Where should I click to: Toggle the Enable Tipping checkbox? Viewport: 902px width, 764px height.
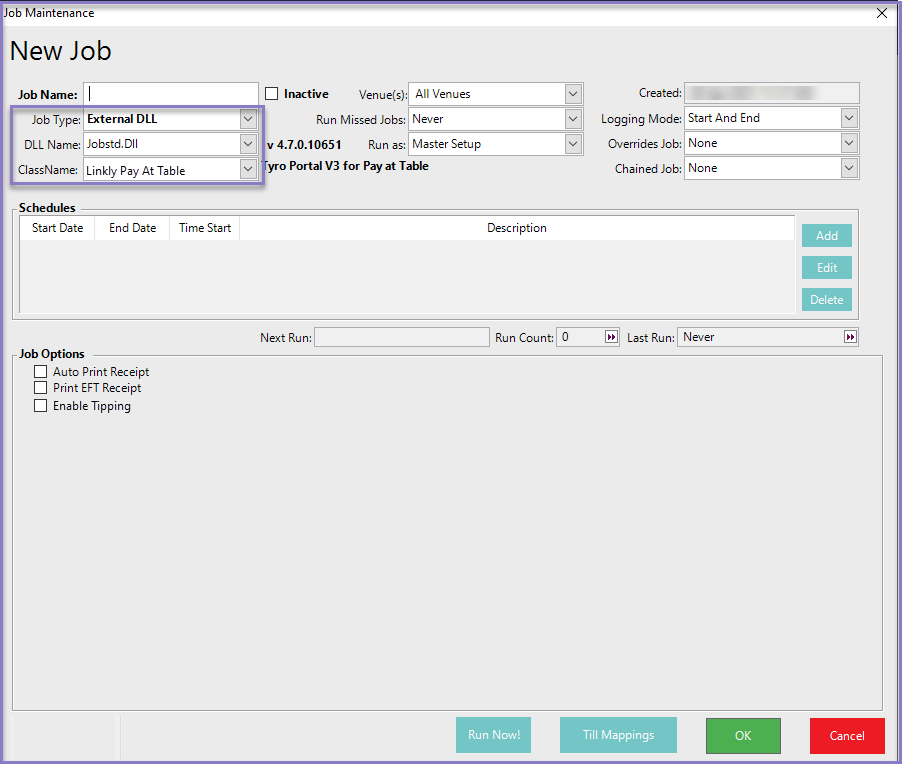point(41,406)
